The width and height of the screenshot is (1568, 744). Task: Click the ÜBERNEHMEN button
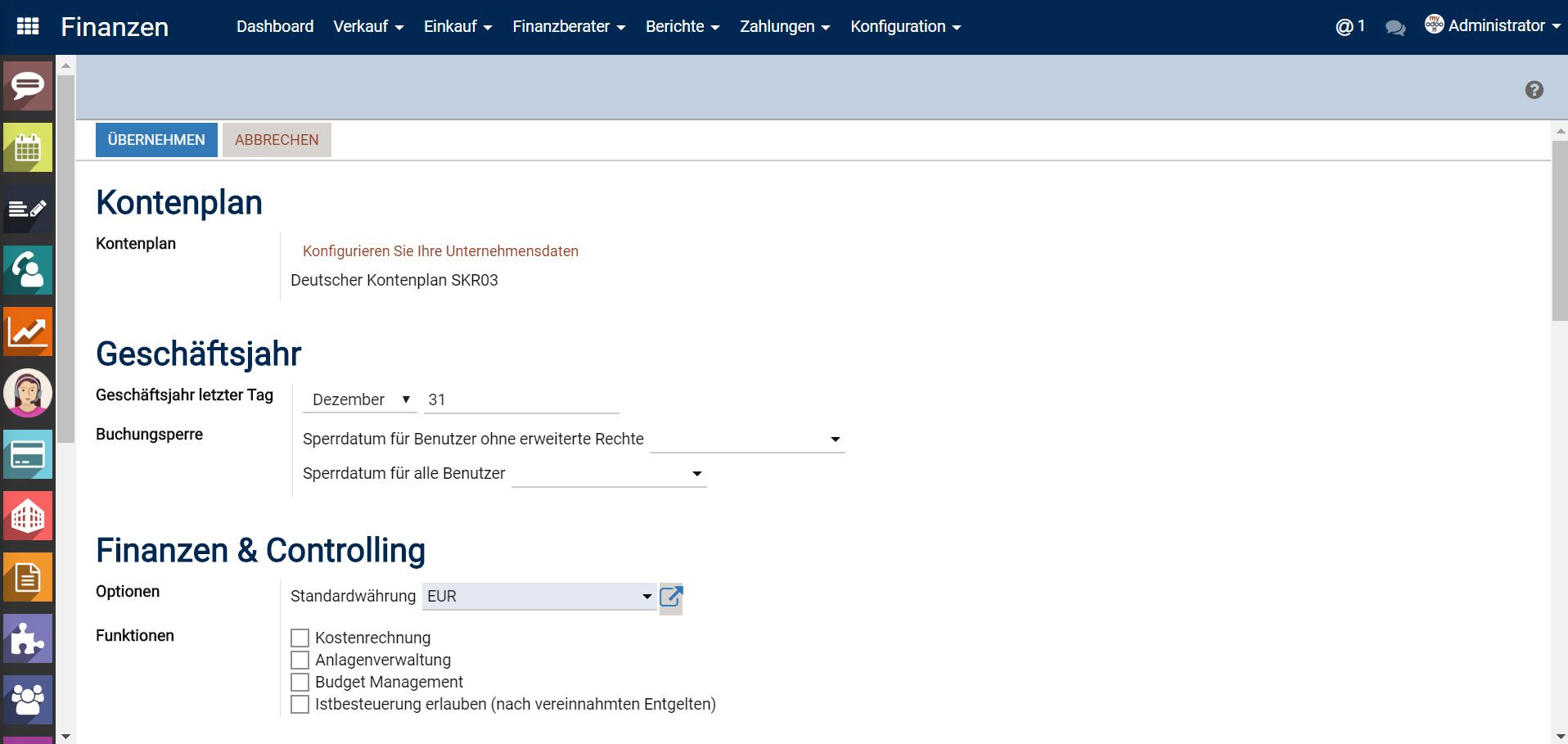click(155, 139)
